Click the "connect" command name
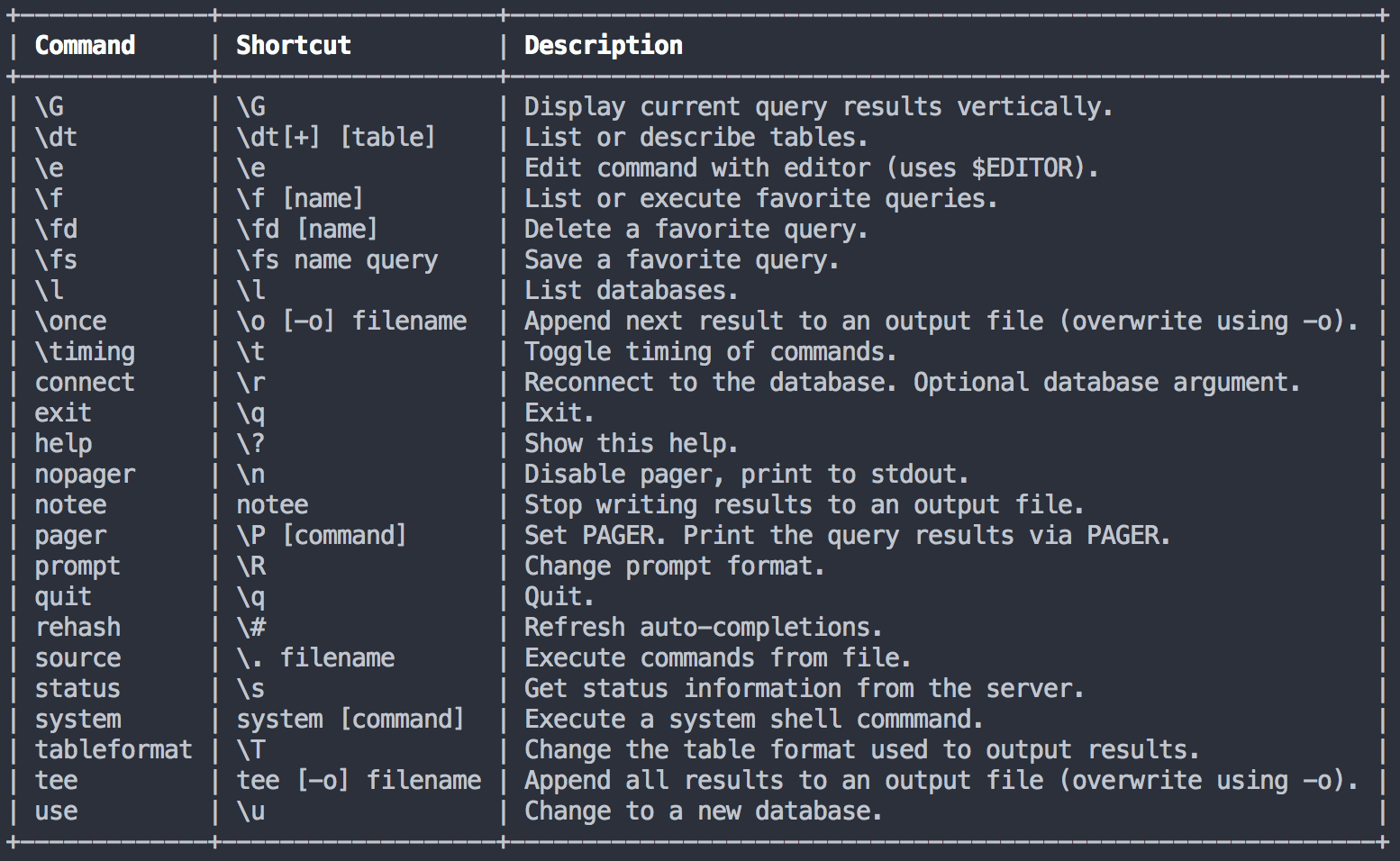The width and height of the screenshot is (1400, 861). [x=85, y=382]
